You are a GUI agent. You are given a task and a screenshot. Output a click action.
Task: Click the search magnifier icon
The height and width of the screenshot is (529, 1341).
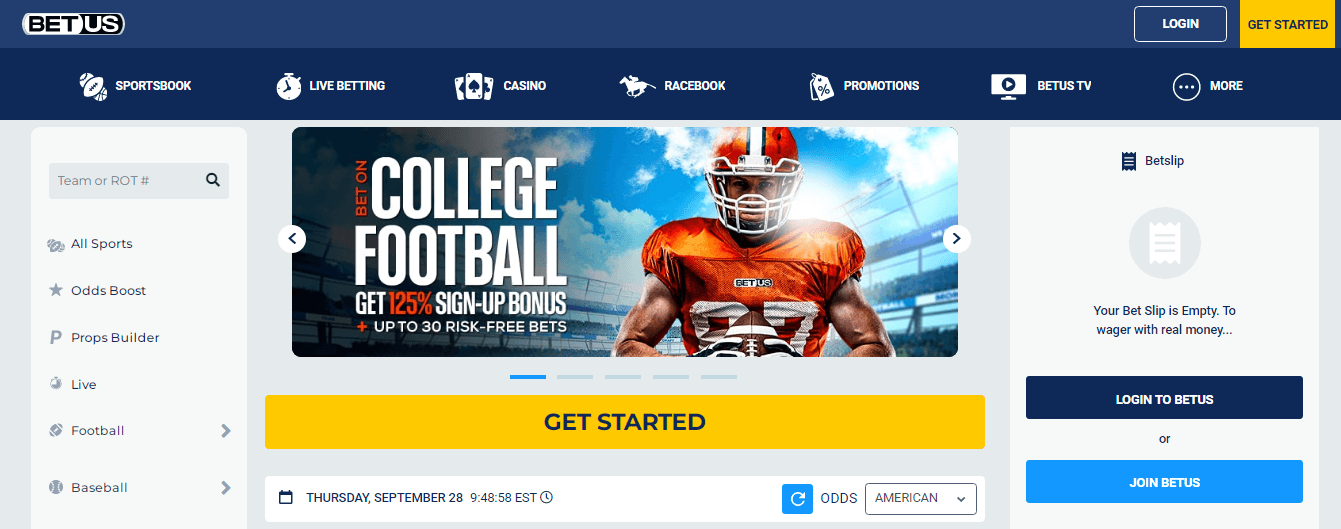coord(212,180)
